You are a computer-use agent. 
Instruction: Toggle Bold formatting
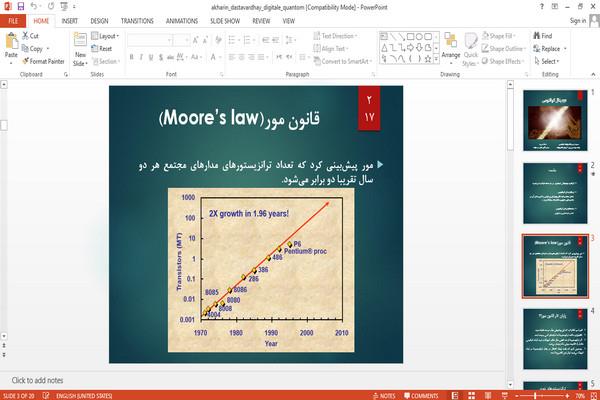pos(131,57)
